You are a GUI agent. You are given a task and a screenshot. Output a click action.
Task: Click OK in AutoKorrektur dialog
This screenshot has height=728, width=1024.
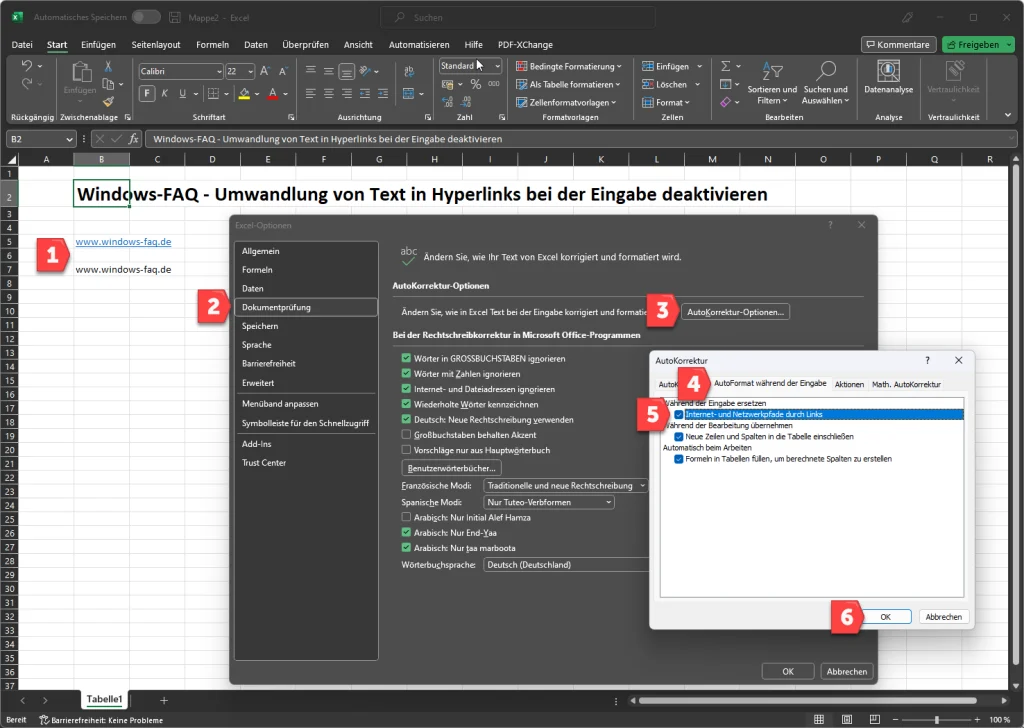(886, 617)
